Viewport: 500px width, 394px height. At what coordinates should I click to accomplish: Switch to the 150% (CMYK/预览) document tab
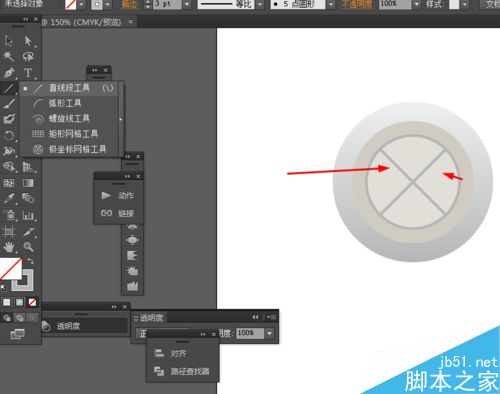[85, 22]
